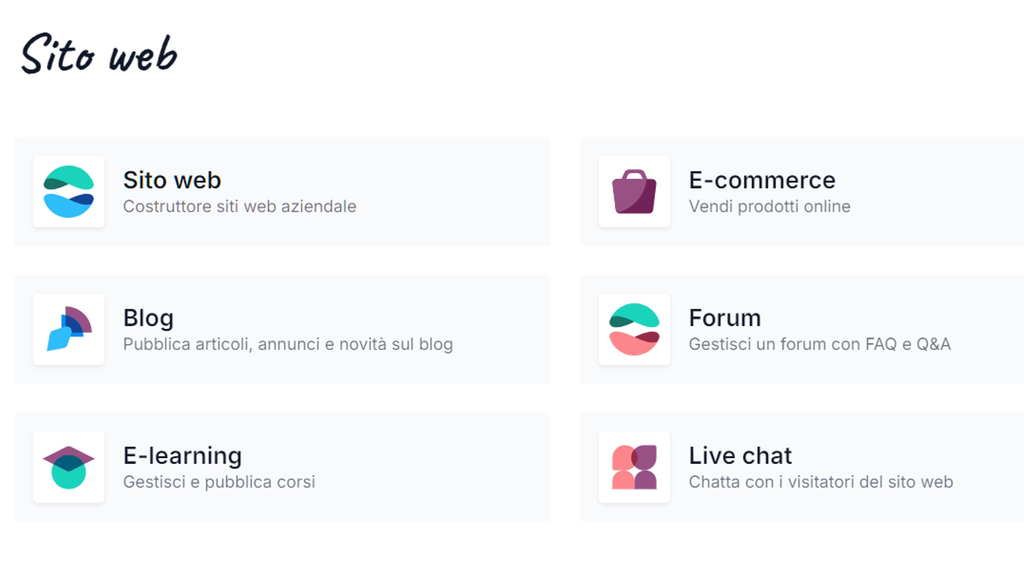Open the E-learning graduation cap icon
The image size is (1024, 571).
(69, 467)
